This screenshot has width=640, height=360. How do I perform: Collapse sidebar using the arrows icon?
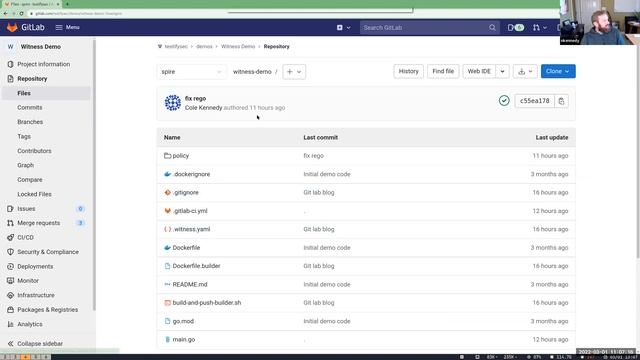click(10, 344)
